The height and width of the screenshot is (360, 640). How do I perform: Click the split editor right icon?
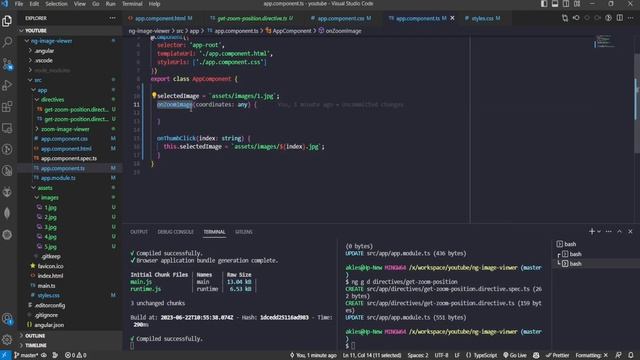coord(620,18)
